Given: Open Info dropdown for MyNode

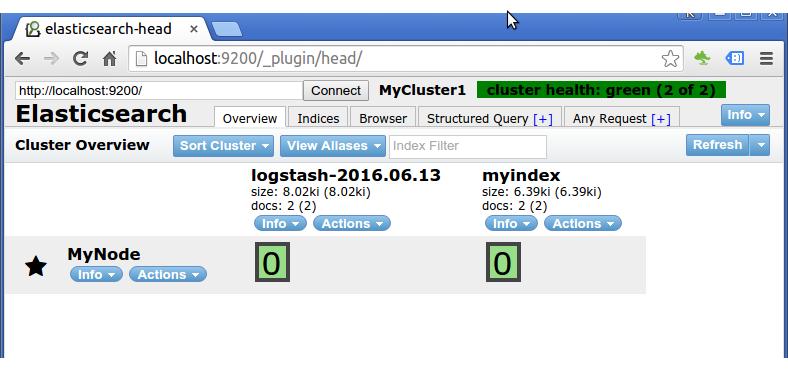Looking at the screenshot, I should [x=96, y=274].
